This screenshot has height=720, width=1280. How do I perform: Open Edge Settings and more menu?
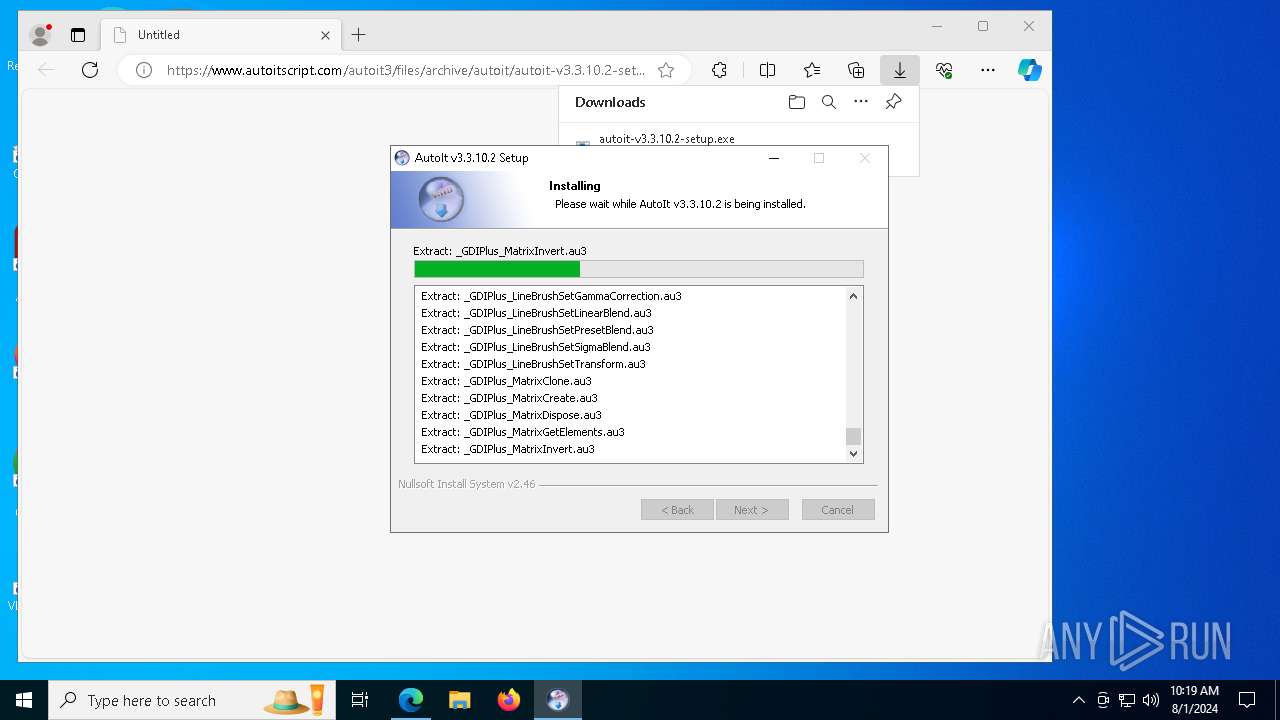pyautogui.click(x=988, y=70)
